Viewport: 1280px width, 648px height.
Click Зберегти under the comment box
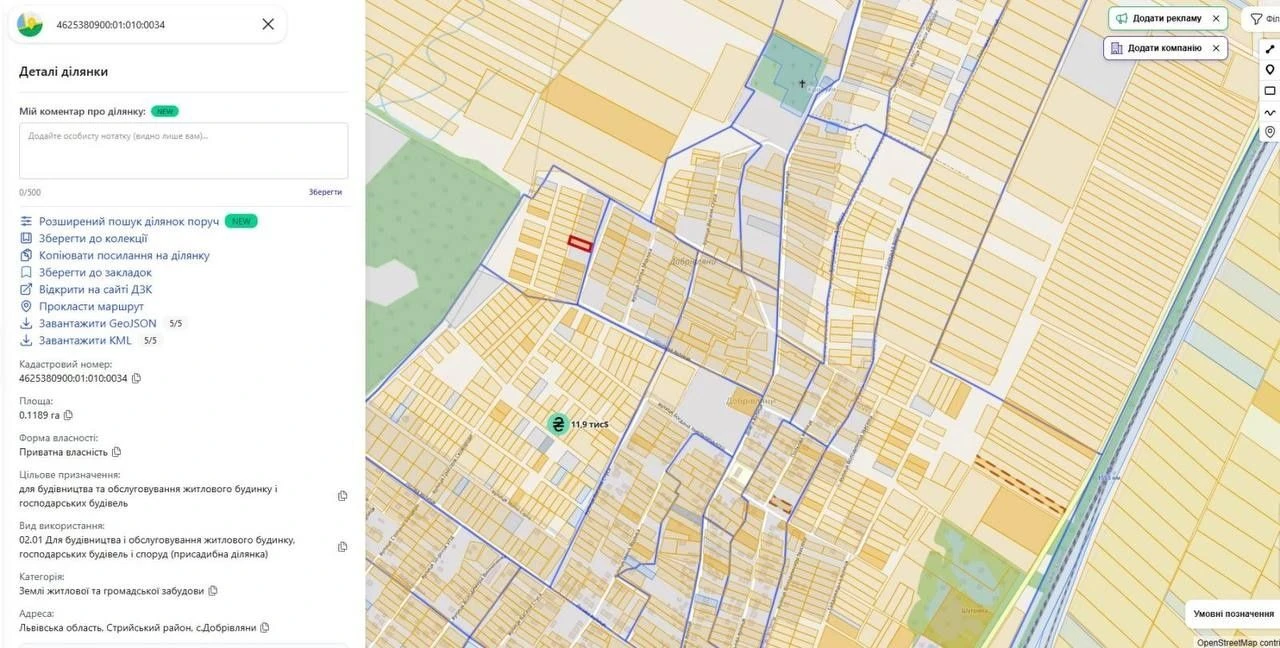point(325,192)
